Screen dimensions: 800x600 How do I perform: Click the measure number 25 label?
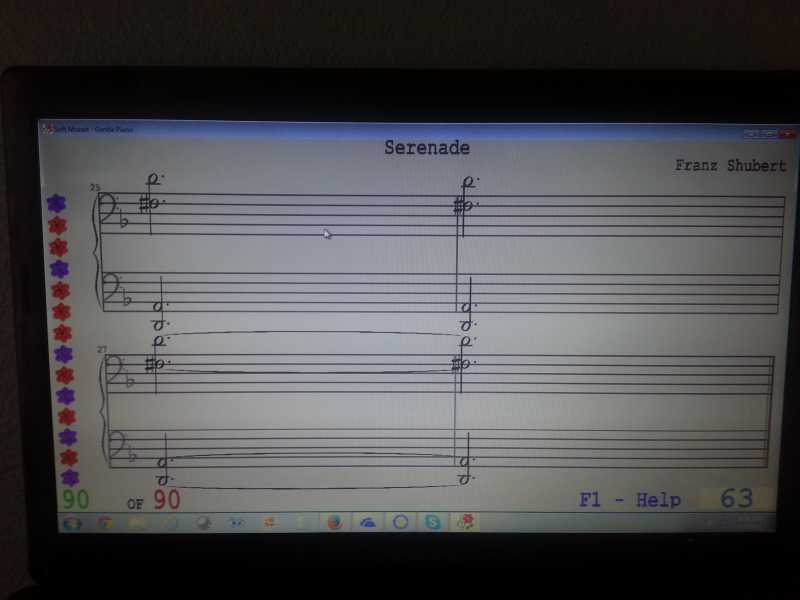point(95,188)
